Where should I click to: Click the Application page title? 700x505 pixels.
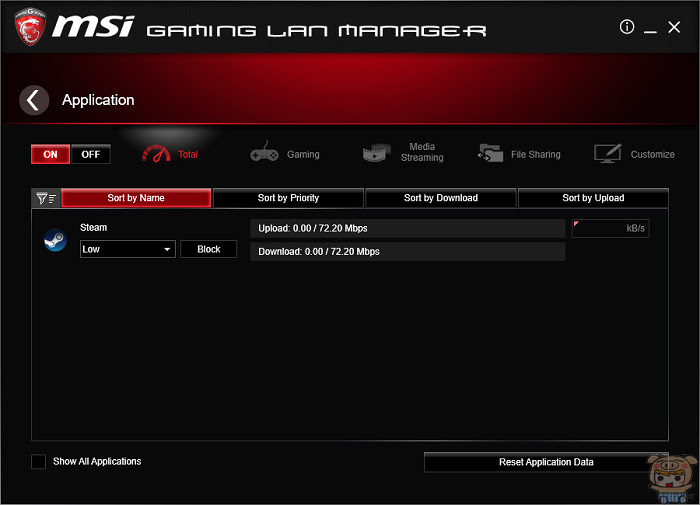[98, 100]
